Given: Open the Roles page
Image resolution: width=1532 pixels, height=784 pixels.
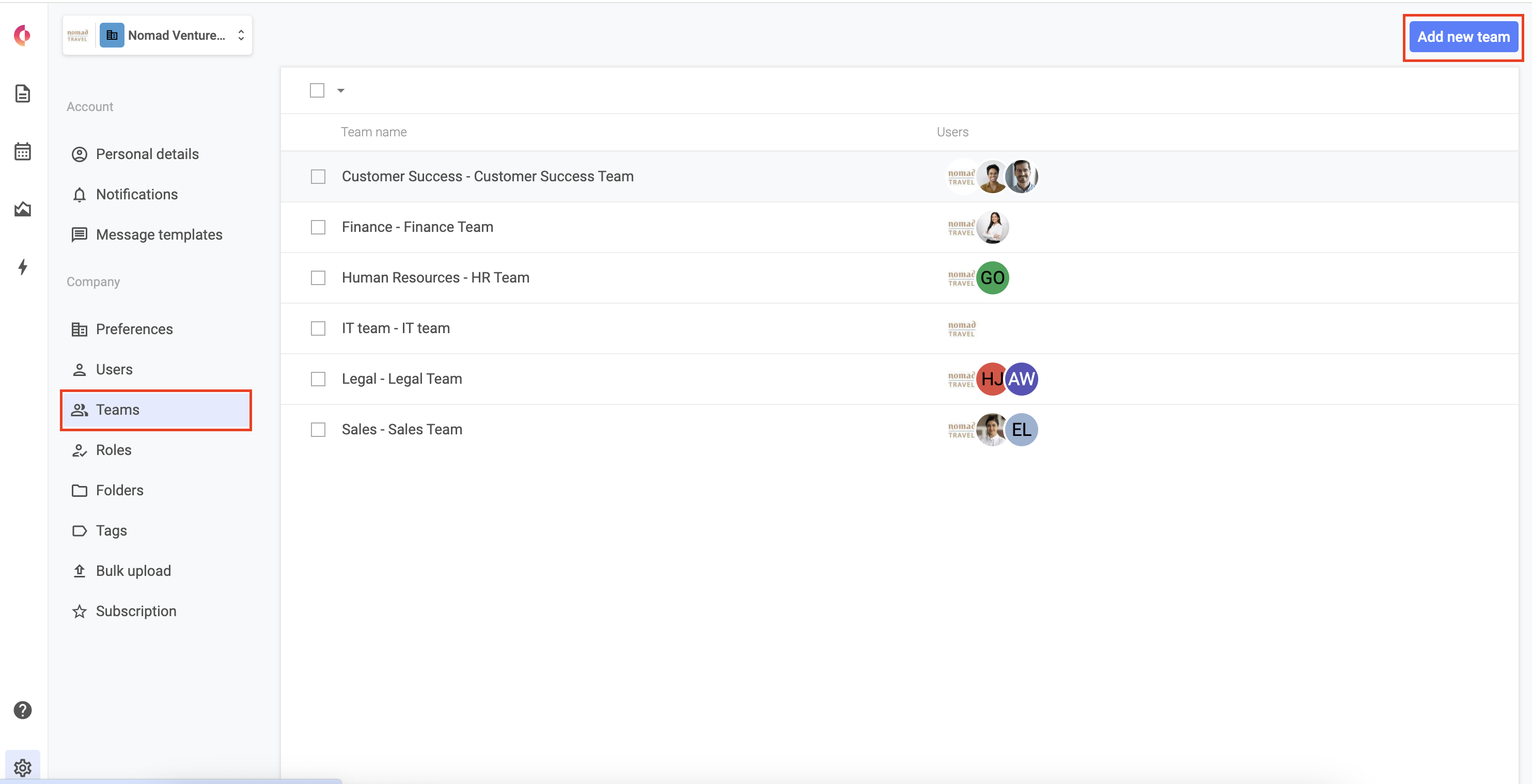Looking at the screenshot, I should click(157, 450).
